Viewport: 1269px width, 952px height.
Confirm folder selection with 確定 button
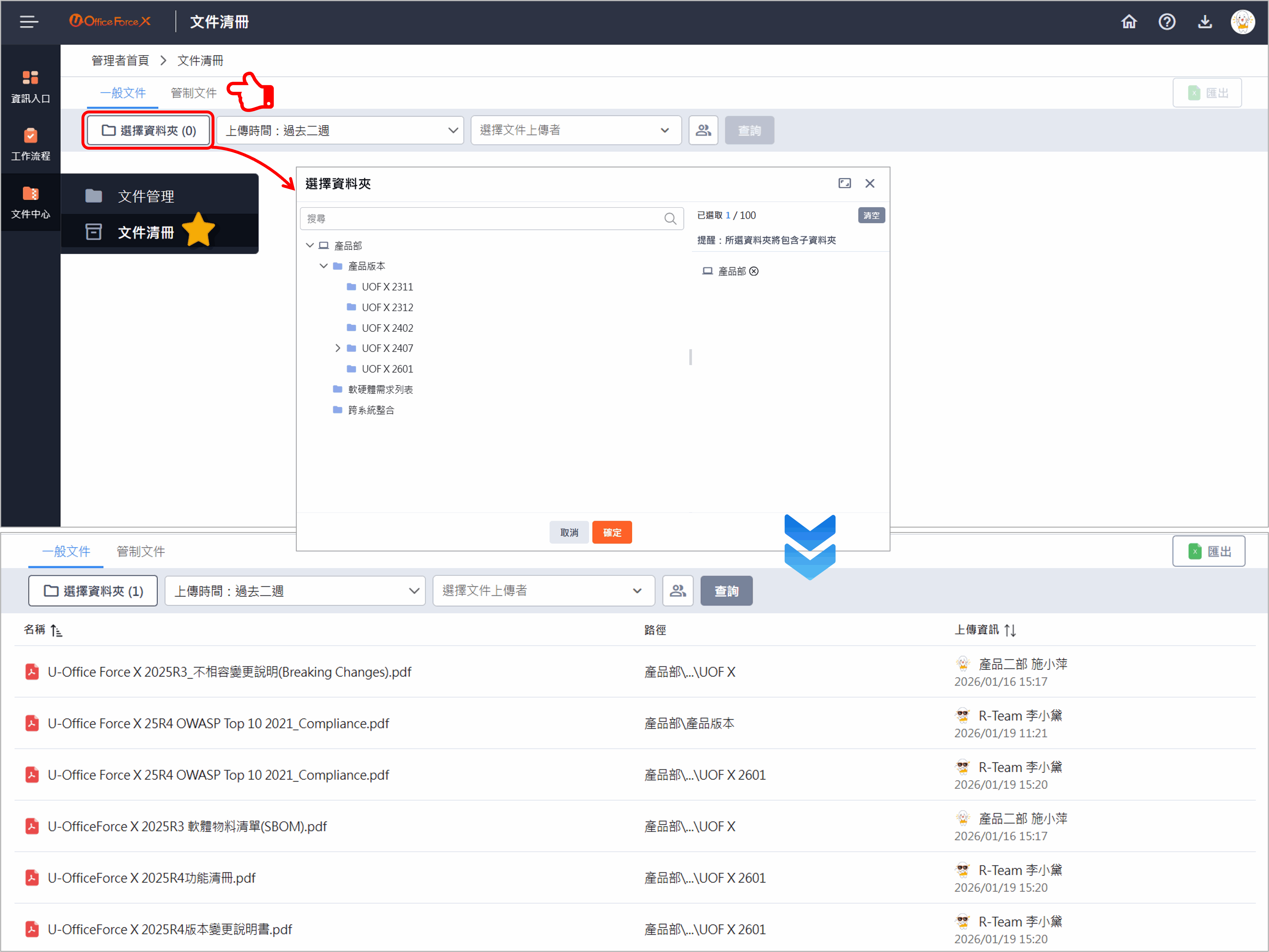(611, 532)
